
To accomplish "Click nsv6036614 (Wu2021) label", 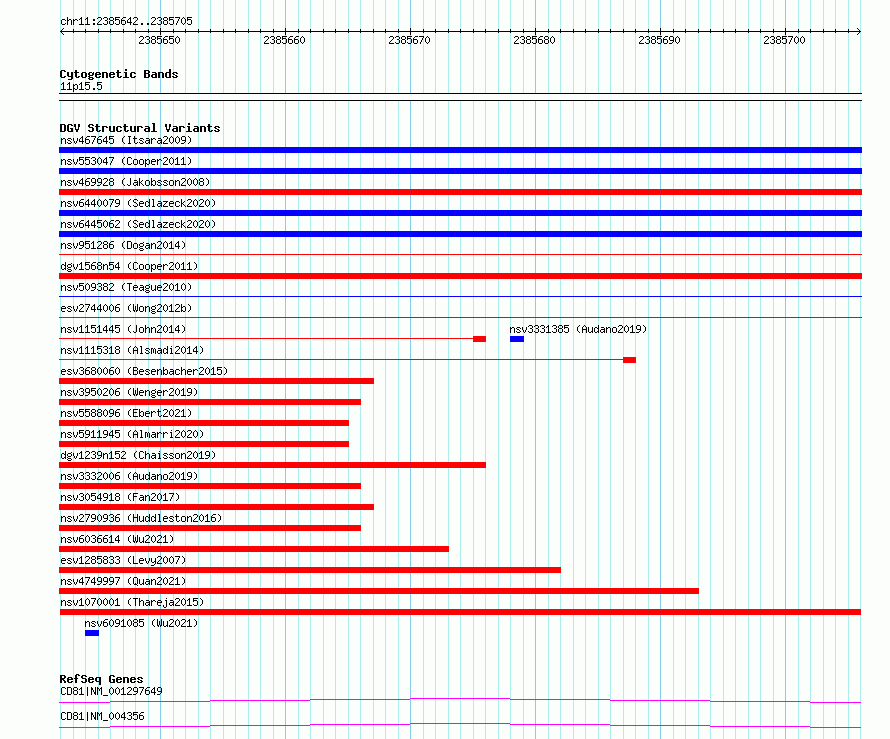I will [x=117, y=539].
